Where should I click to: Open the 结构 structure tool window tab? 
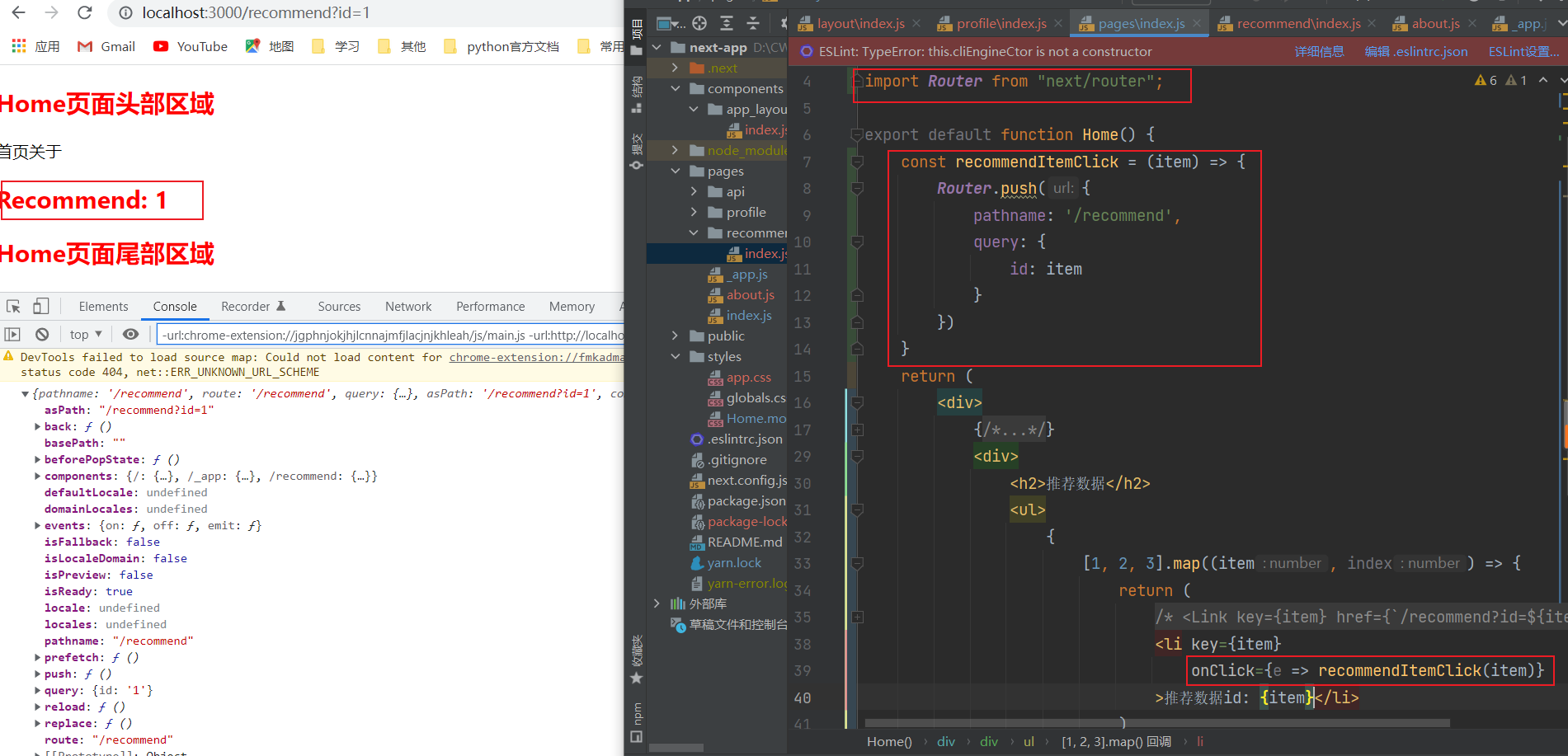636,94
